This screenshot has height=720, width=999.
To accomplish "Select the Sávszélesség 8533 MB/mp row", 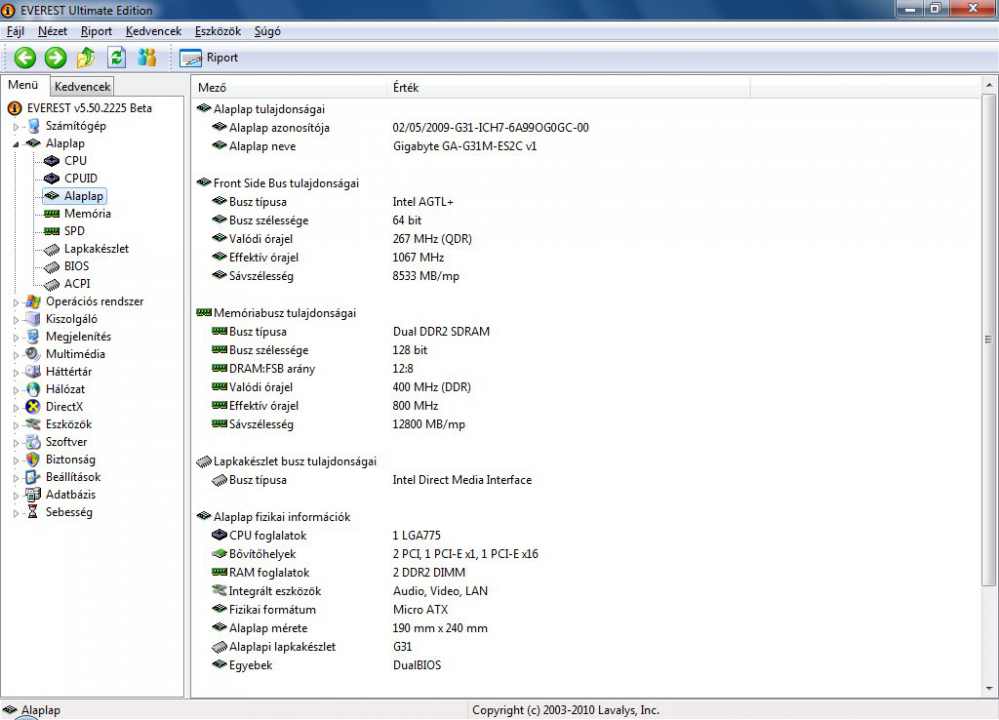I will click(x=336, y=277).
